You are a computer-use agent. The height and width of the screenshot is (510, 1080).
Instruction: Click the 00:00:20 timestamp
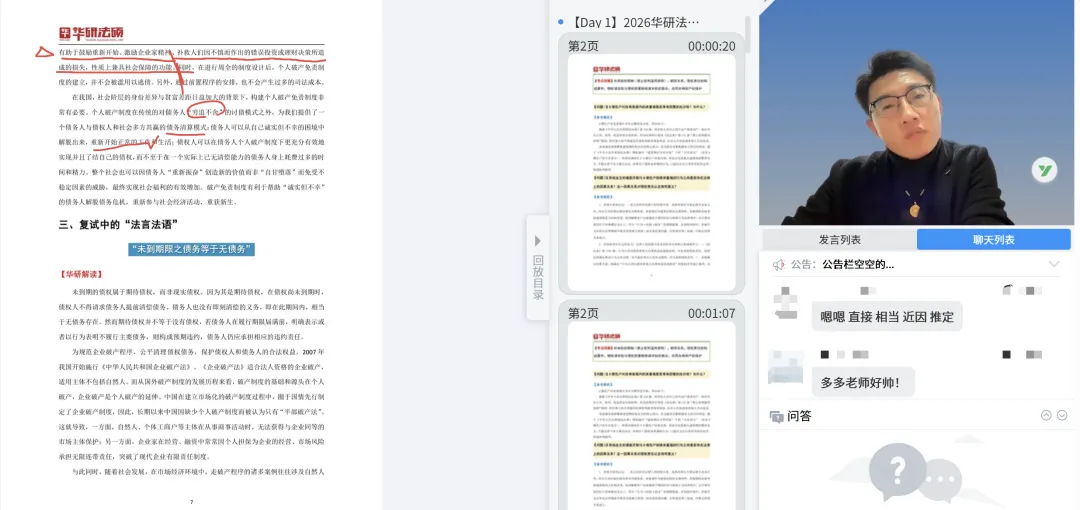point(712,46)
